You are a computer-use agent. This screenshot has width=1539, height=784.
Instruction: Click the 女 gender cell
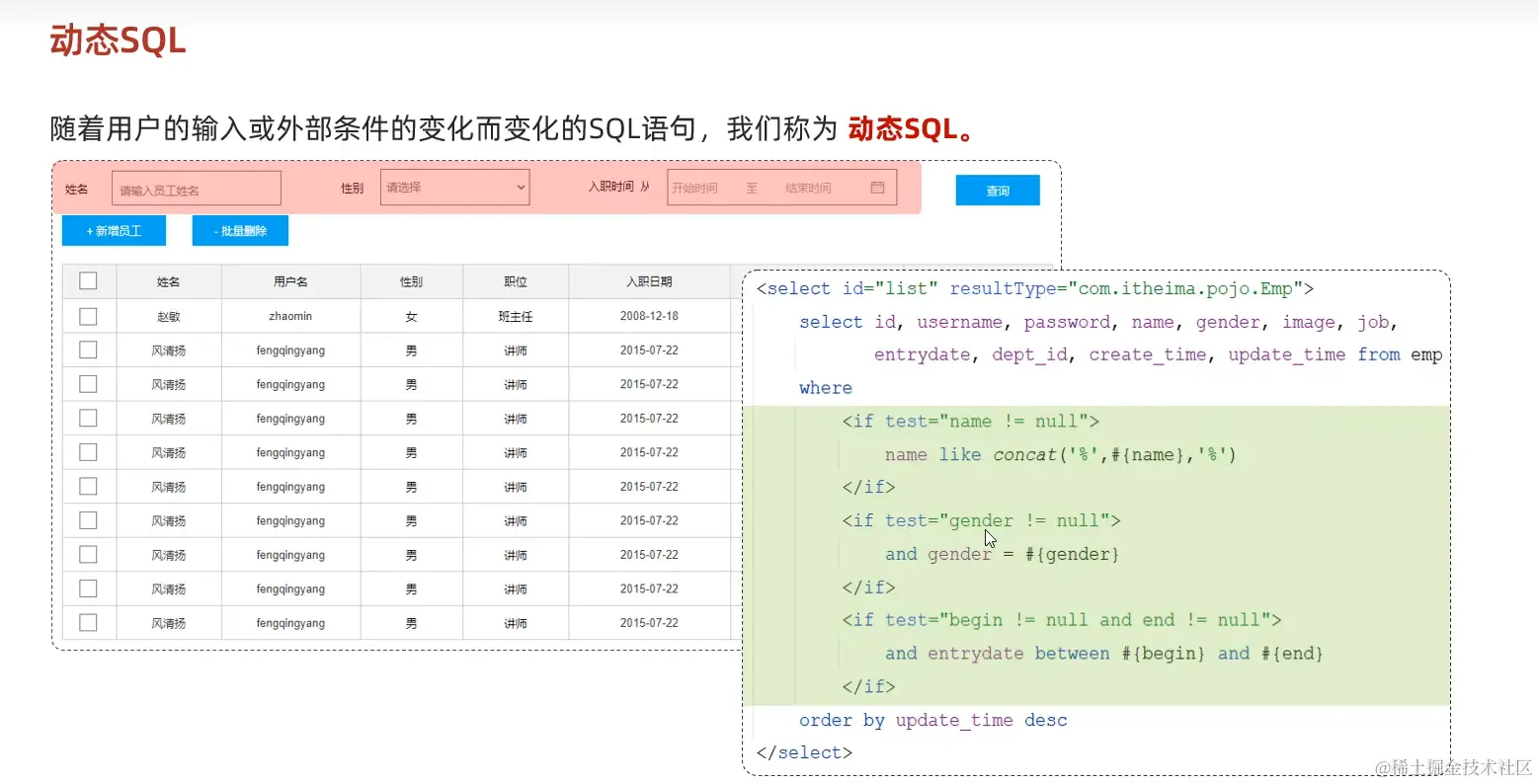pyautogui.click(x=411, y=316)
